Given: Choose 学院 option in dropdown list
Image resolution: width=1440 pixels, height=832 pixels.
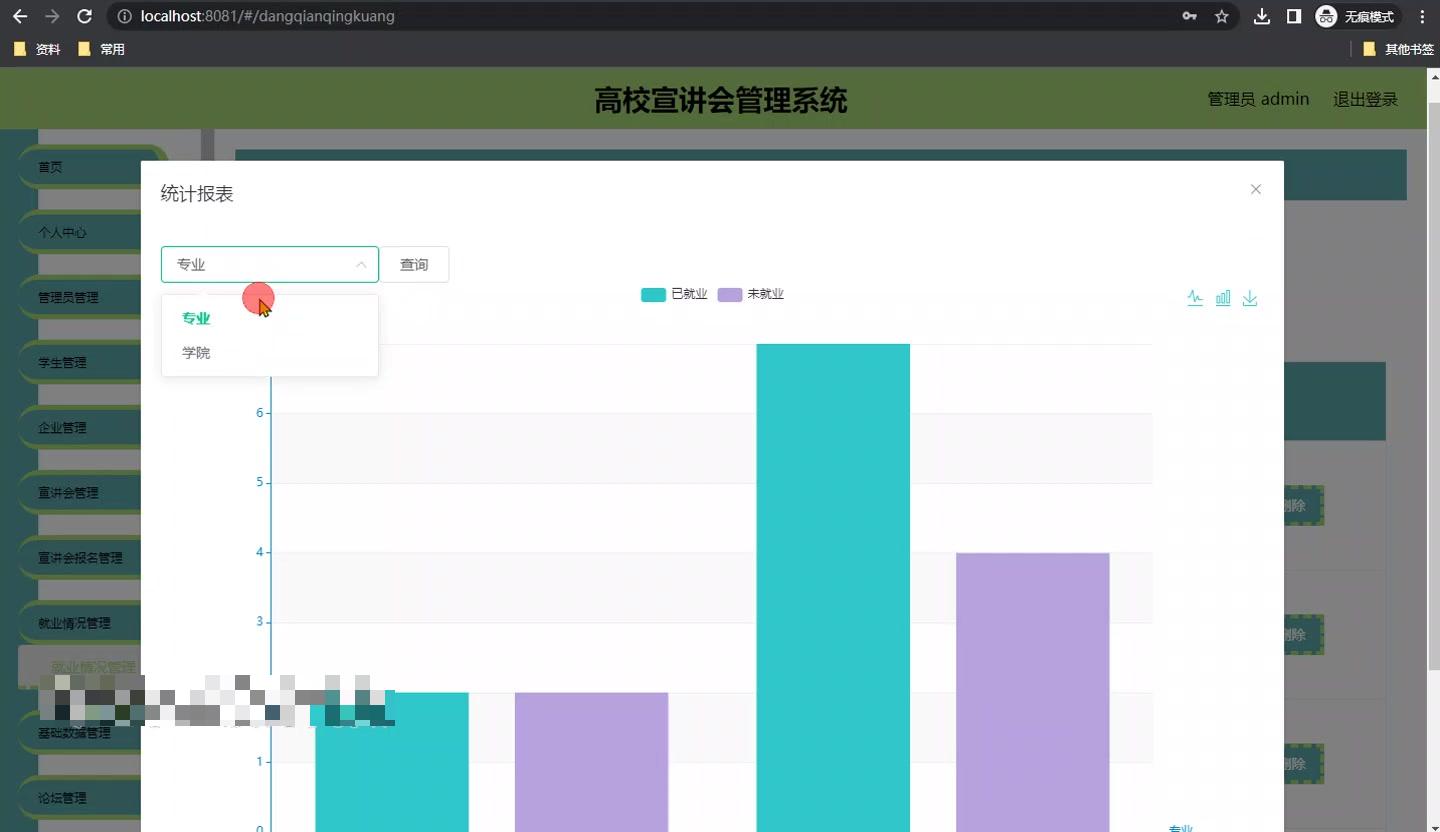Looking at the screenshot, I should tap(270, 353).
